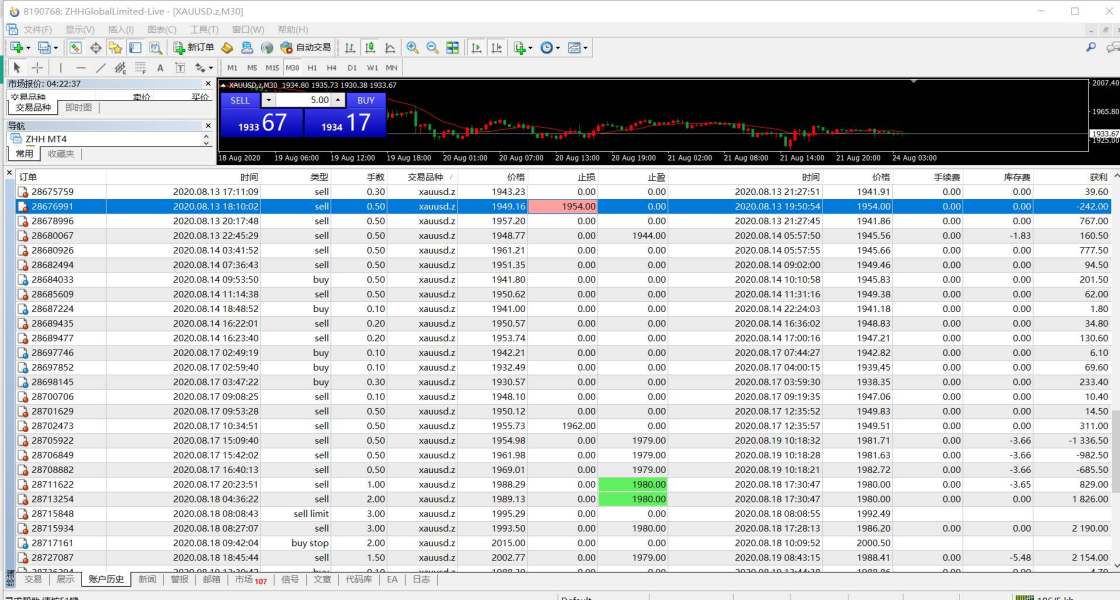Screen dimensions: 1120x600
Task: Open the 图表(C) menu
Action: [161, 30]
